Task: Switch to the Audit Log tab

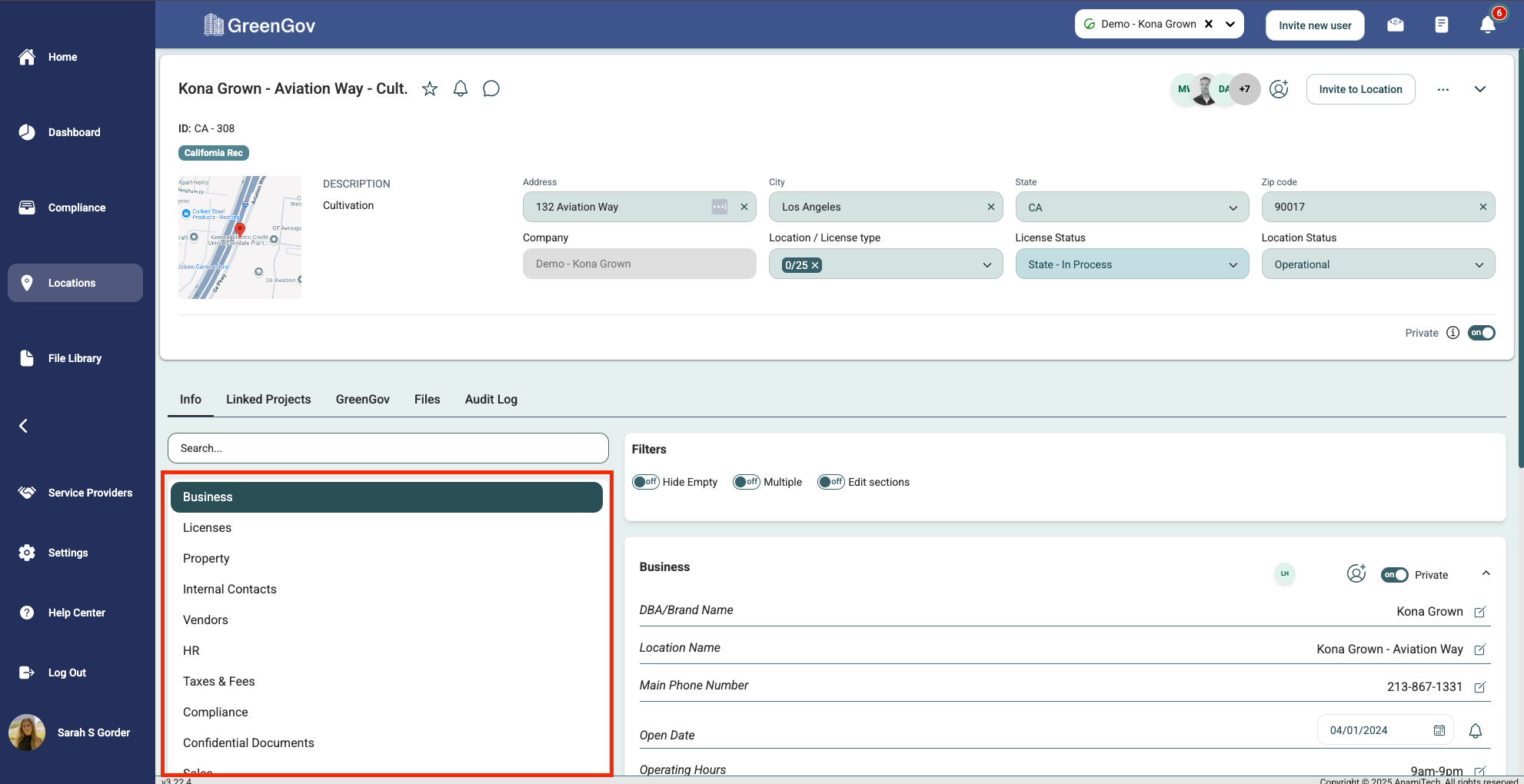Action: pos(491,400)
